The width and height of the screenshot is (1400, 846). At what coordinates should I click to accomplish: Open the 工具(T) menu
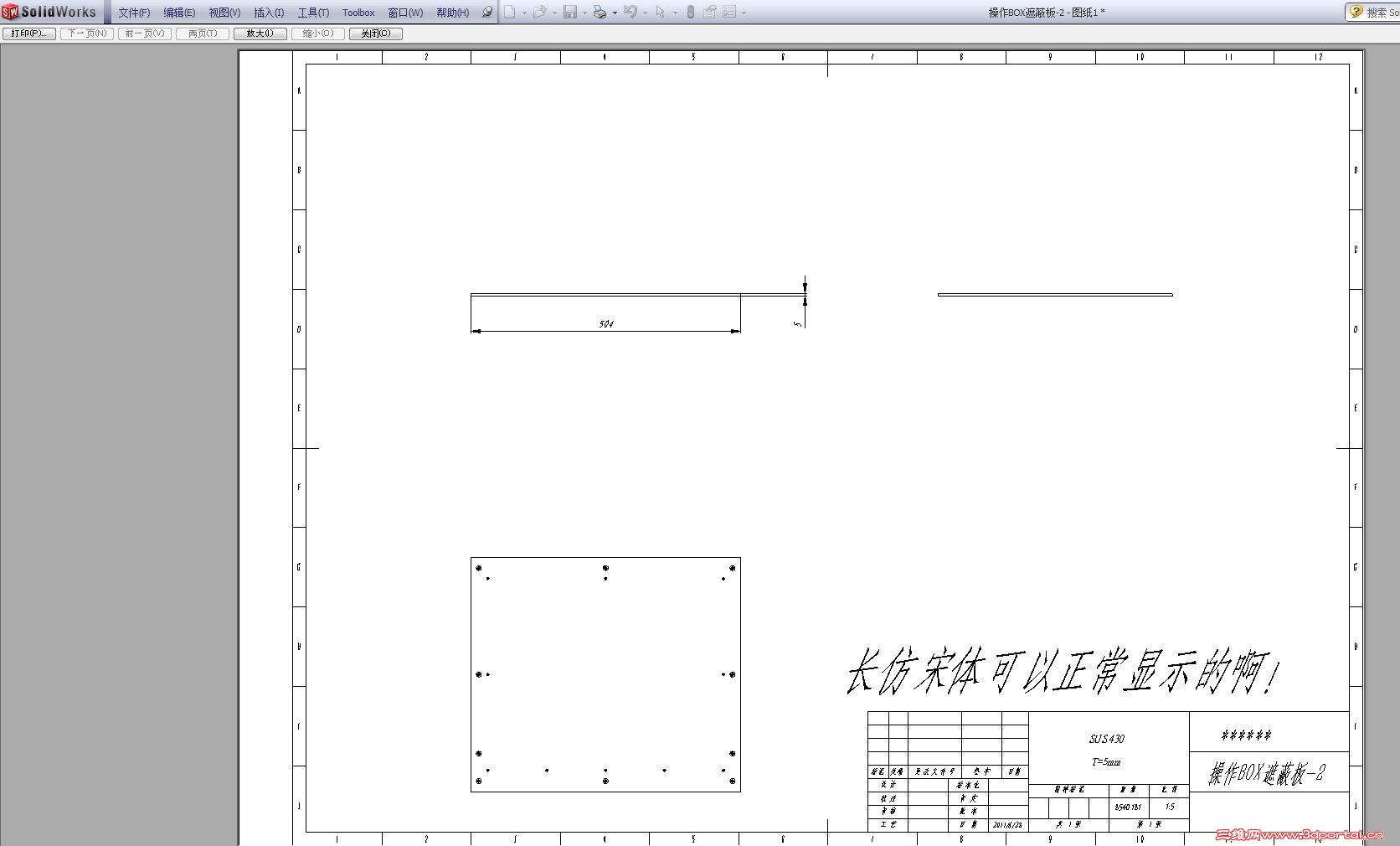313,13
